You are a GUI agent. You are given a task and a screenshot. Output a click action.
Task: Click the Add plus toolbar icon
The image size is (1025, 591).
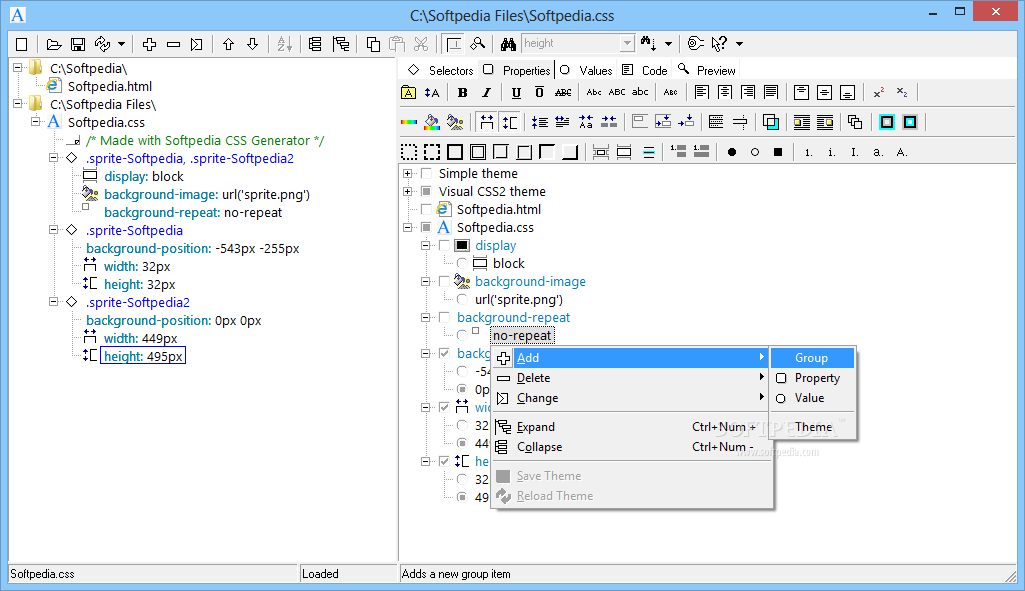point(149,44)
